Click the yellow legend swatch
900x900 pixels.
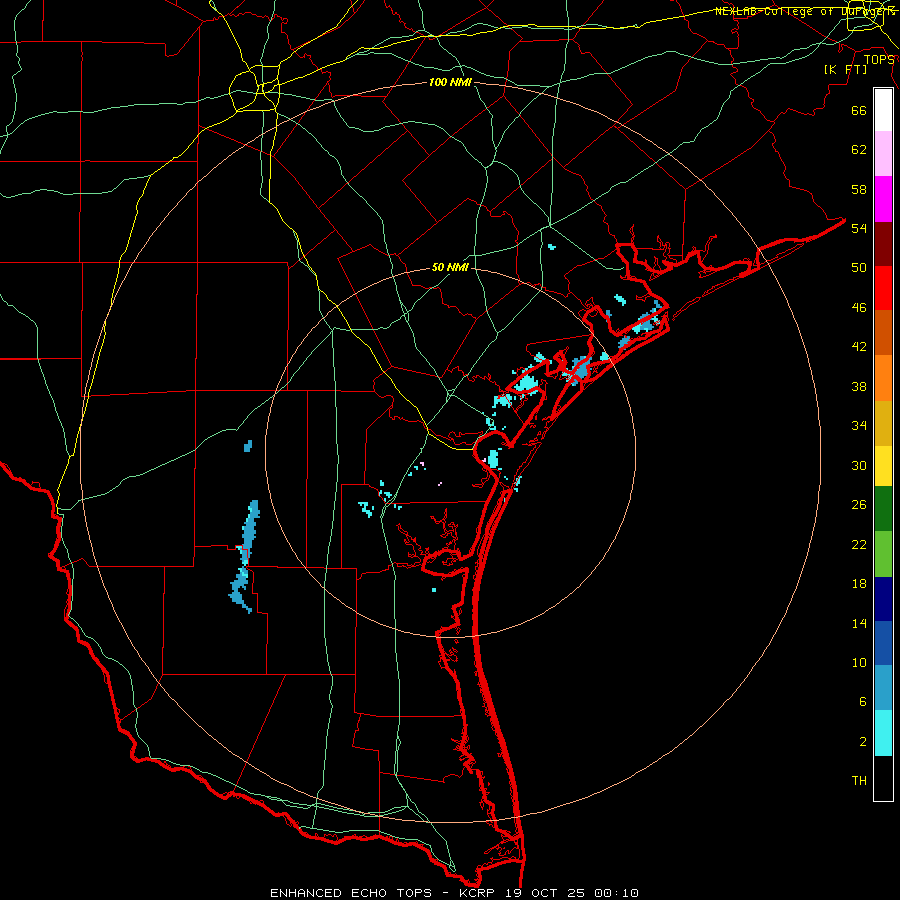click(883, 466)
